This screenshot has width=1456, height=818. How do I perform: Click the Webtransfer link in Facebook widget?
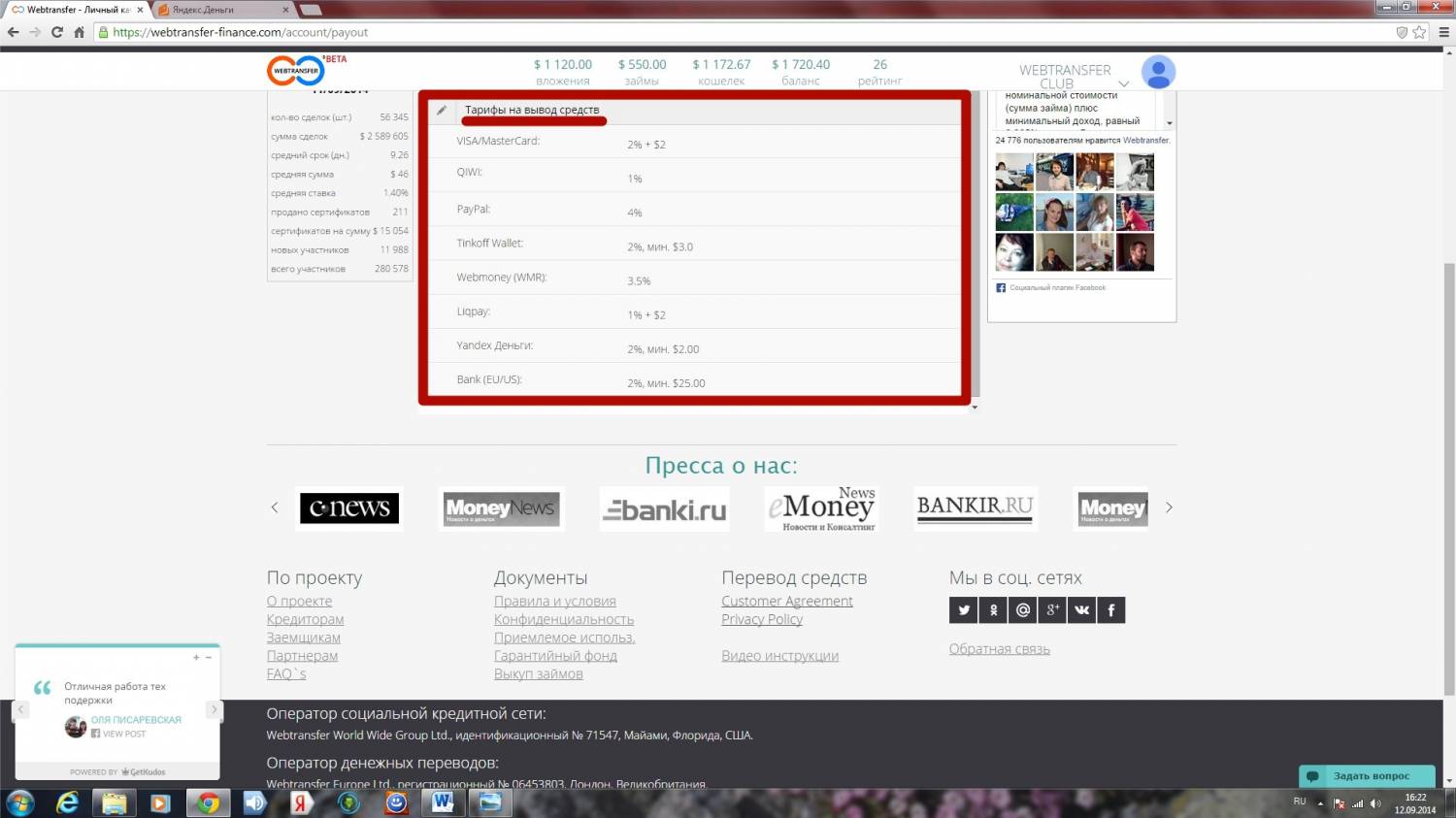pyautogui.click(x=1145, y=140)
